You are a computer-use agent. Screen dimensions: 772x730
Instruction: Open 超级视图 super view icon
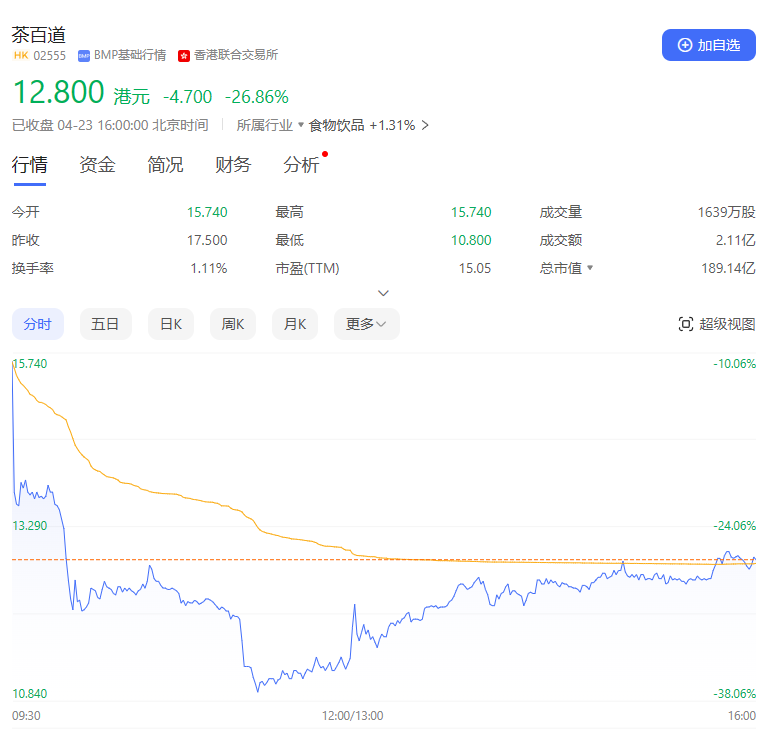[x=686, y=324]
